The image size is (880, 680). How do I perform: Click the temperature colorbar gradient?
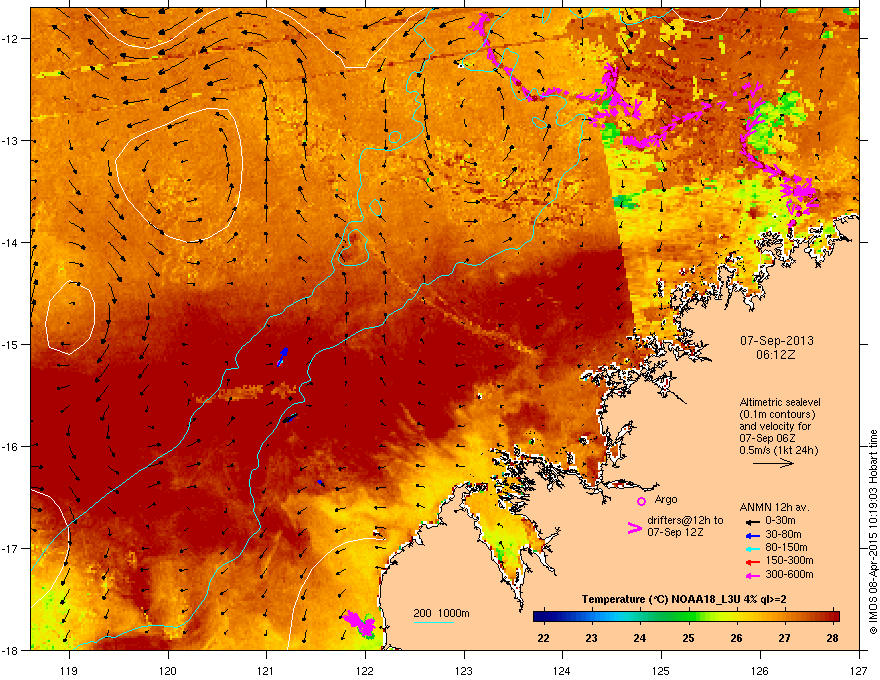[686, 617]
